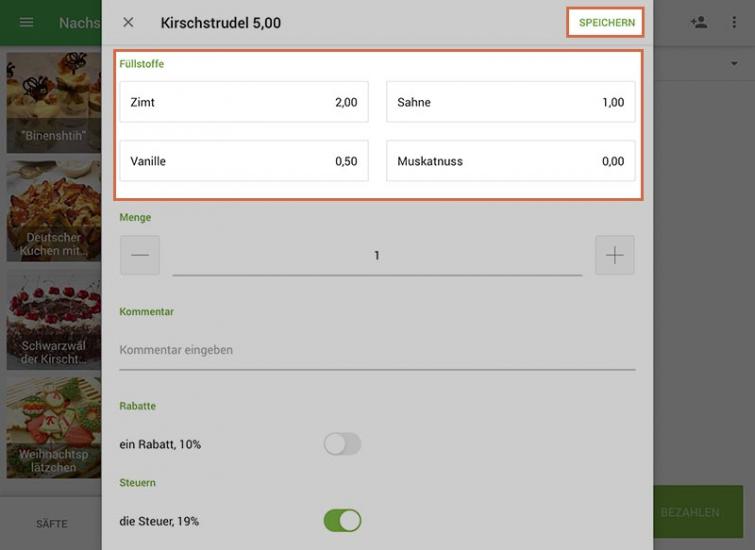The width and height of the screenshot is (755, 550).
Task: Select the Bienenstich cake thumbnail
Action: click(54, 105)
